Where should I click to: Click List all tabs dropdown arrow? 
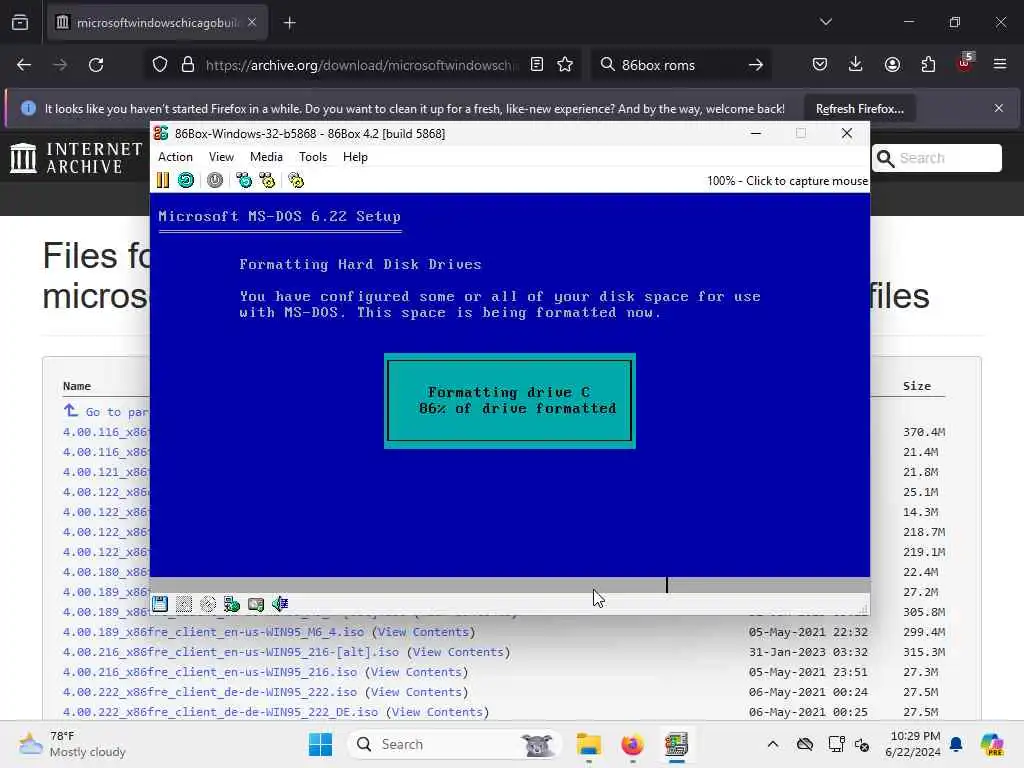coord(826,22)
